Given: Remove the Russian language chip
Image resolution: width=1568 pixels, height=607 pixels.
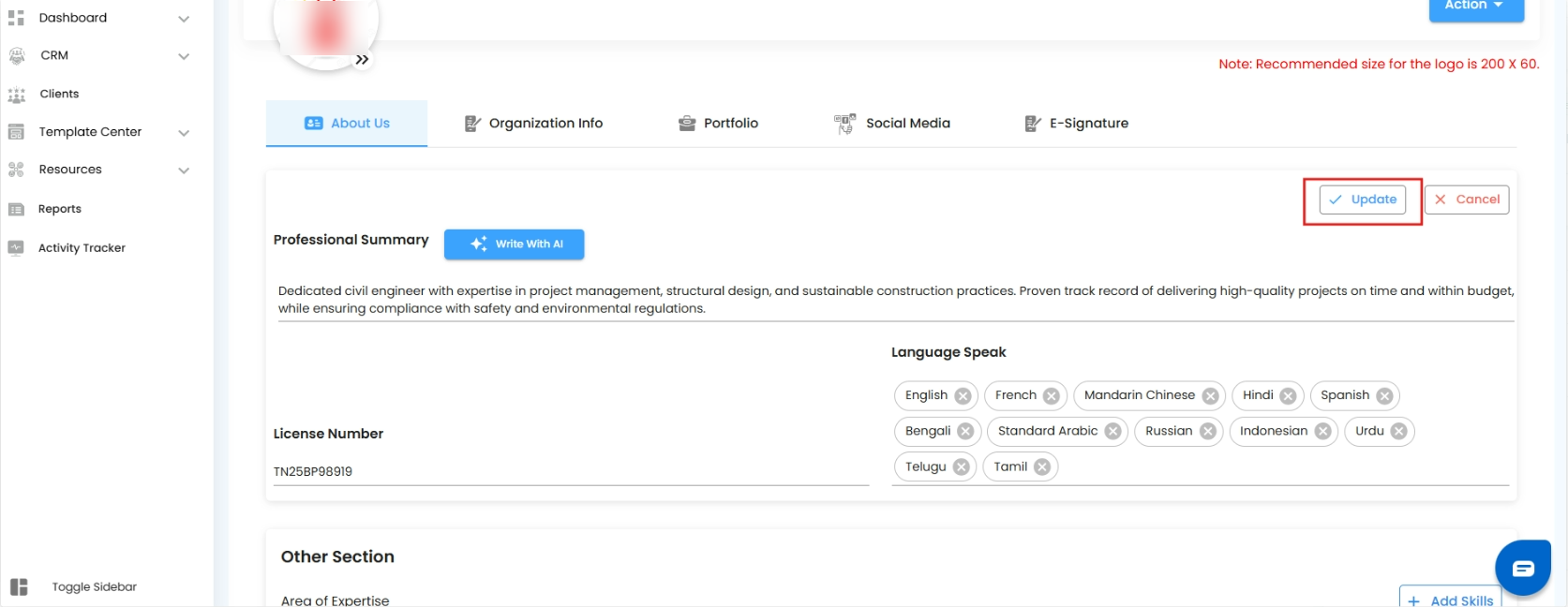Looking at the screenshot, I should [x=1208, y=432].
